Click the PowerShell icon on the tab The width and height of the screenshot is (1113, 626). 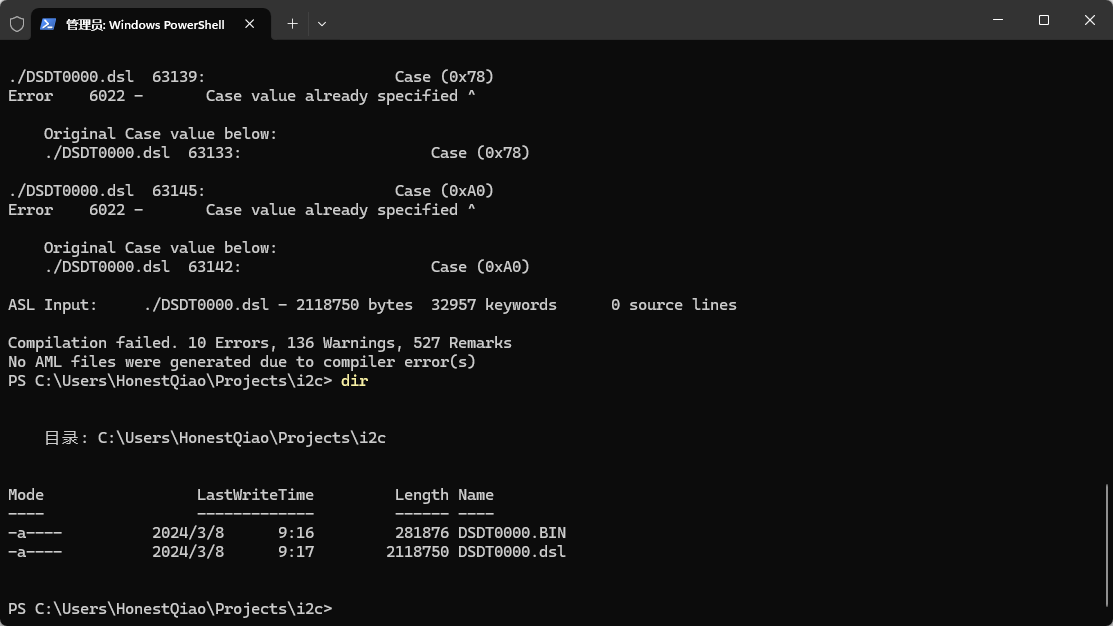[48, 24]
